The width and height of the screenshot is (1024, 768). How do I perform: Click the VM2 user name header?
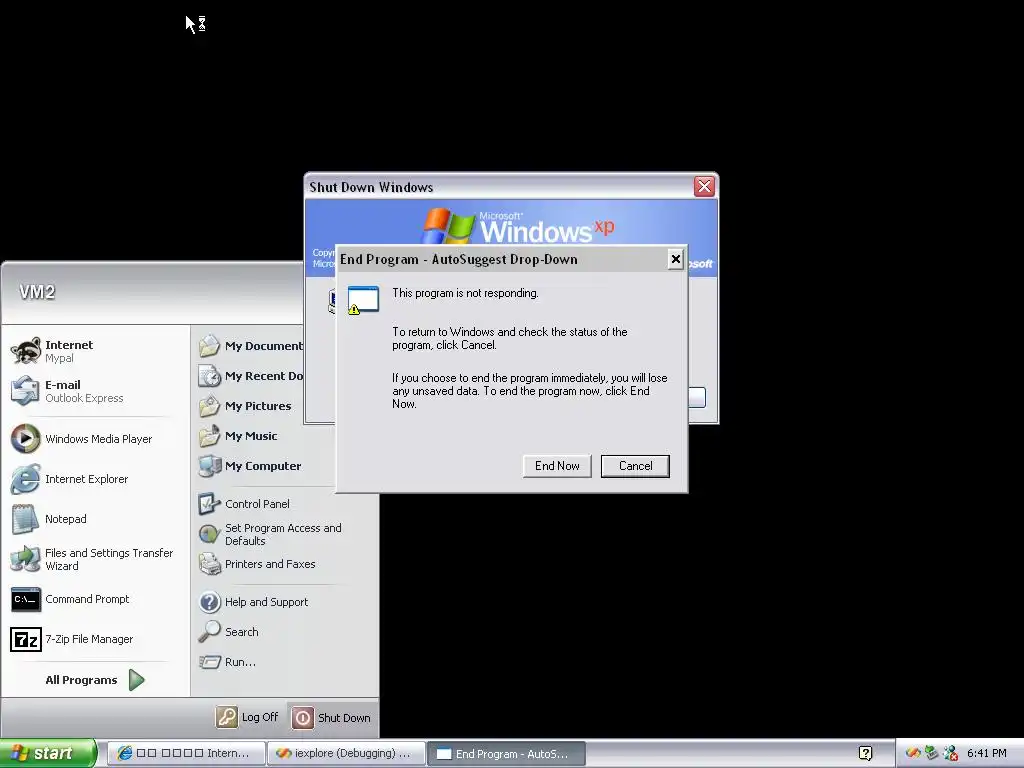point(37,292)
